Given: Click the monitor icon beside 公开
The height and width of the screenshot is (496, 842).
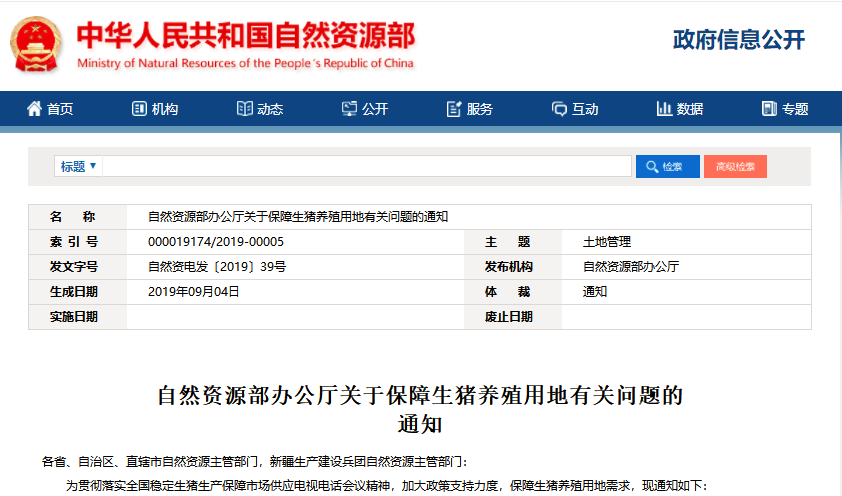Looking at the screenshot, I should pos(349,109).
